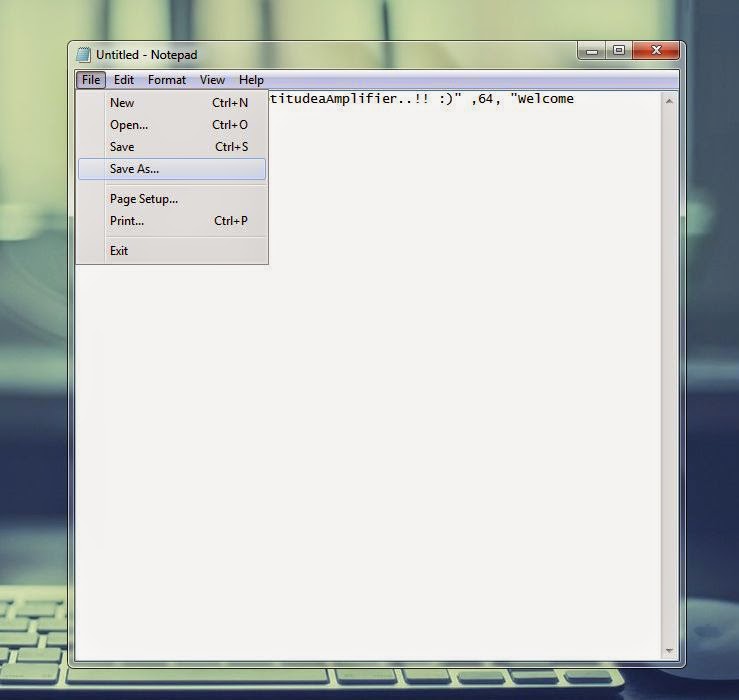Screen dimensions: 739x700
Task: Click the scrollbar up arrow
Action: click(669, 101)
